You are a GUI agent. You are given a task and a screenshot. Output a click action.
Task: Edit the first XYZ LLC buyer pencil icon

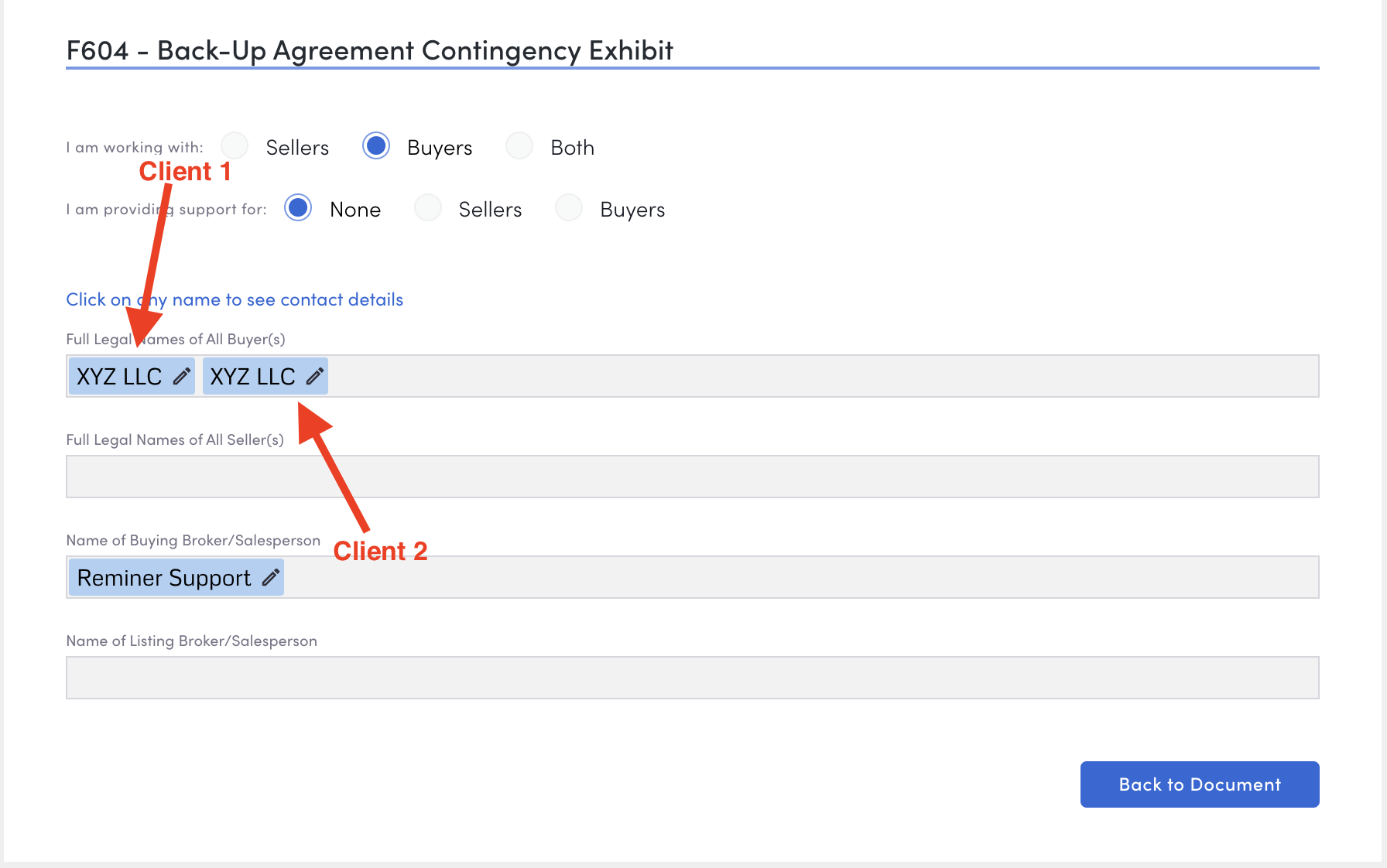[x=182, y=377]
